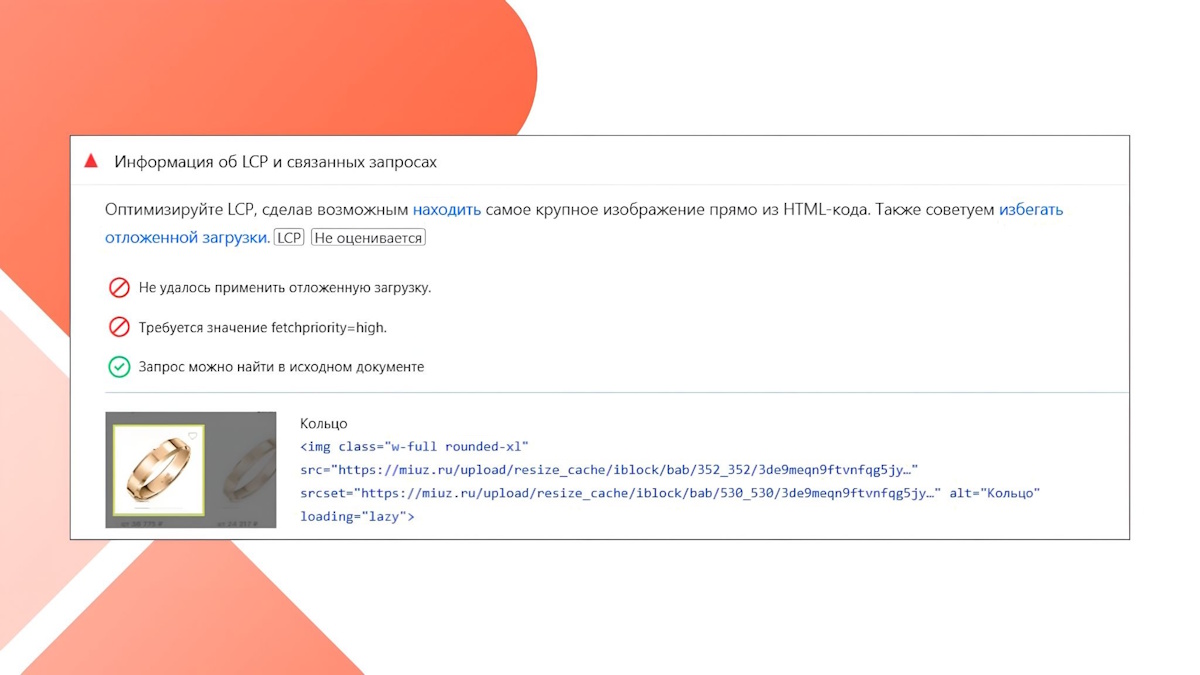Click the img class="w-full rounded-xl" code line
The height and width of the screenshot is (675, 1200).
click(x=418, y=446)
